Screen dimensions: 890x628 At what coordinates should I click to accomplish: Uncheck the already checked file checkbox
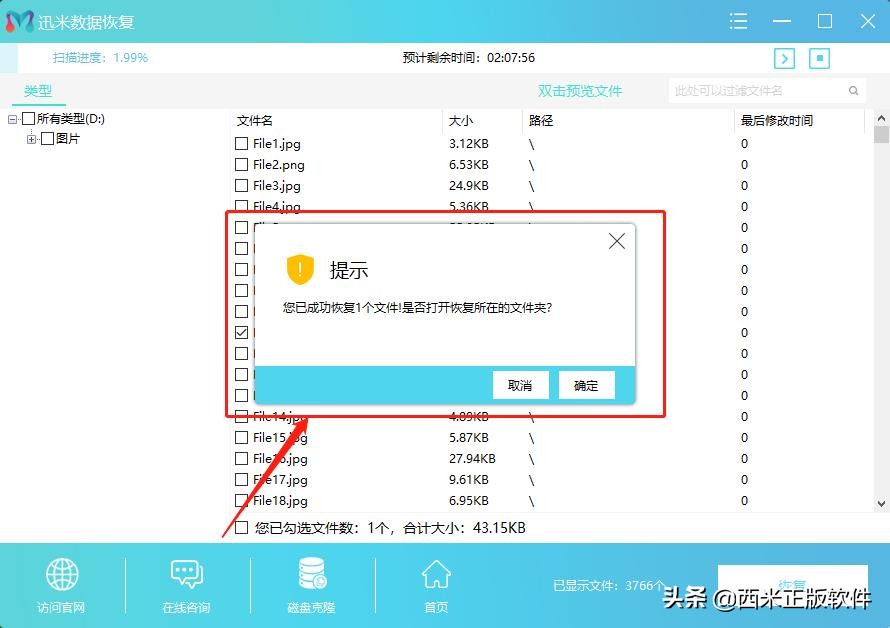(241, 333)
